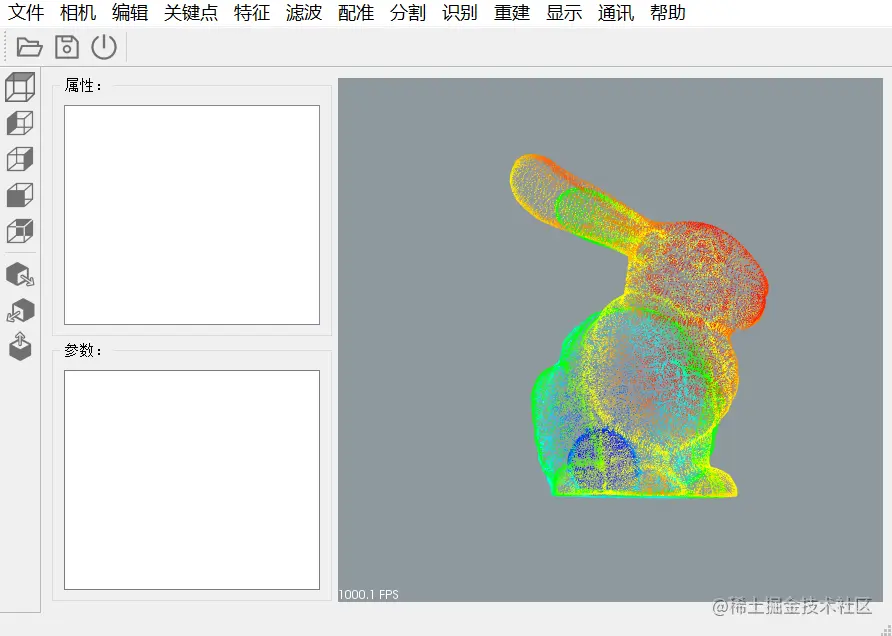Open the 相机 menu
Viewport: 892px width, 636px height.
coord(78,13)
